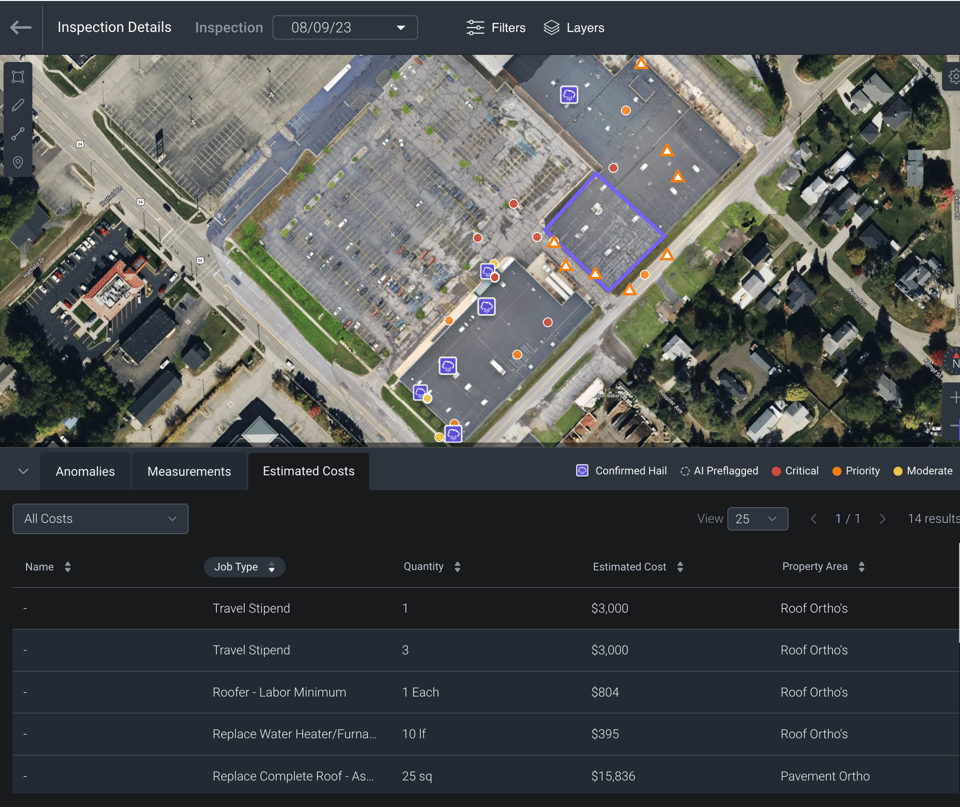Toggle the Critical anomalies legend filter
The height and width of the screenshot is (807, 960).
(x=795, y=470)
